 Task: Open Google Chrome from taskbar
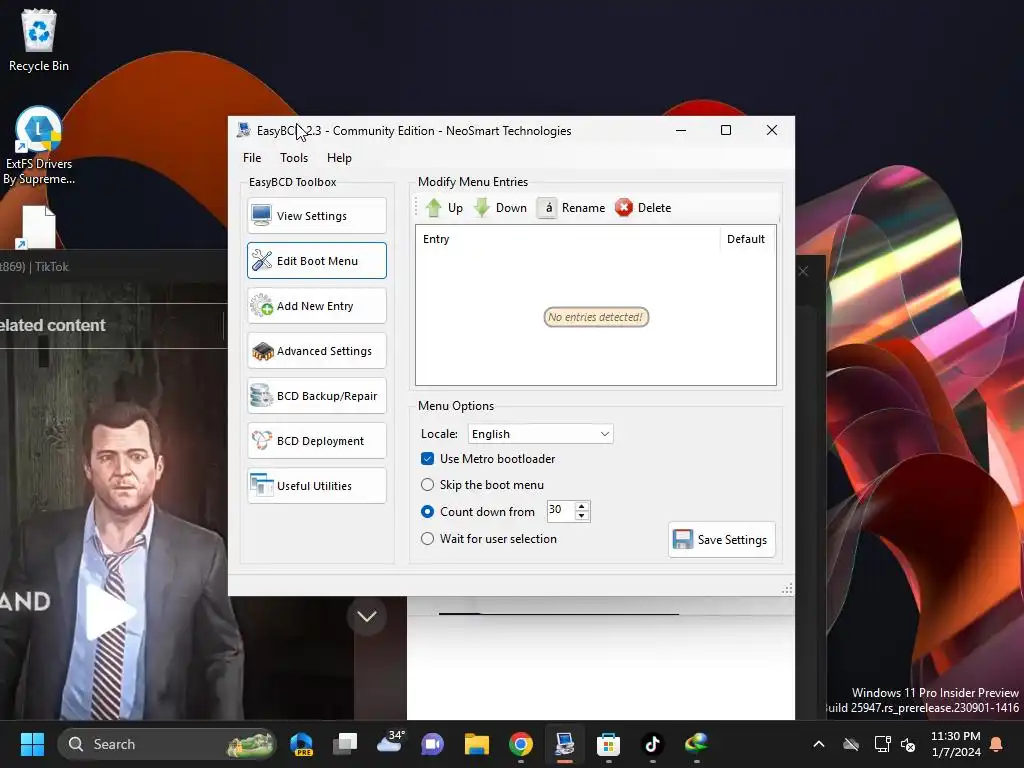pyautogui.click(x=520, y=744)
